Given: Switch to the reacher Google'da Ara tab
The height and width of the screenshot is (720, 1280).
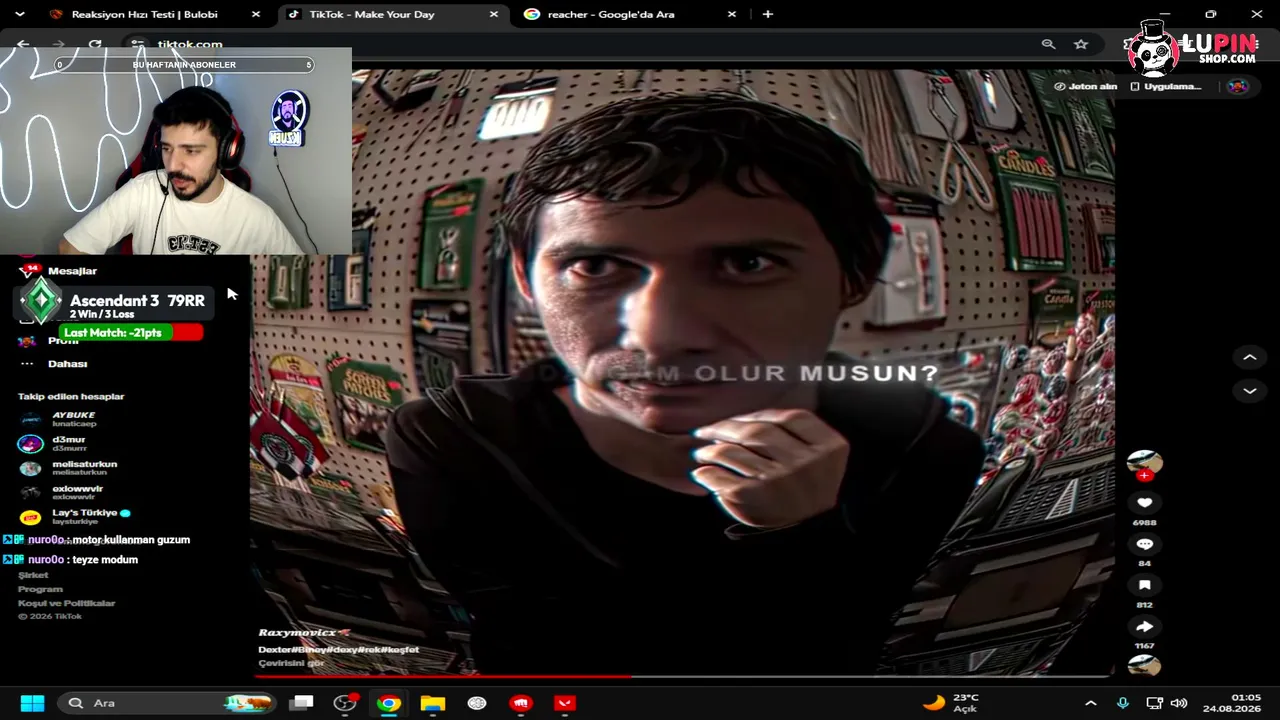Looking at the screenshot, I should pyautogui.click(x=610, y=14).
